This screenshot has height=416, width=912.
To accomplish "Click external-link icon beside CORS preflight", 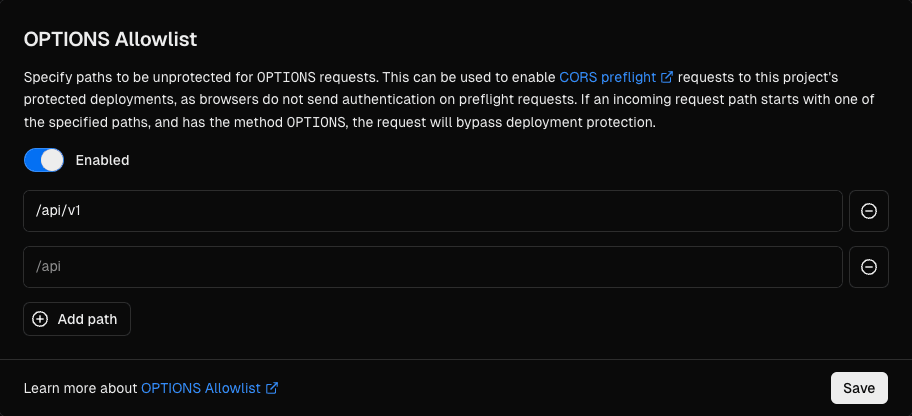I will tap(667, 76).
